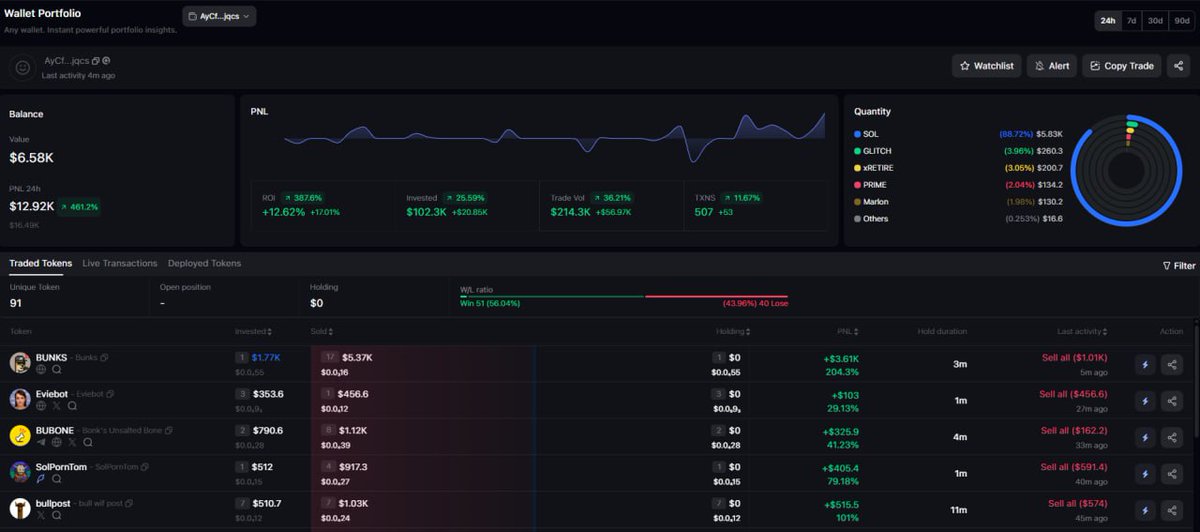
Task: Open quick trade for Eviebot row
Action: (1145, 400)
